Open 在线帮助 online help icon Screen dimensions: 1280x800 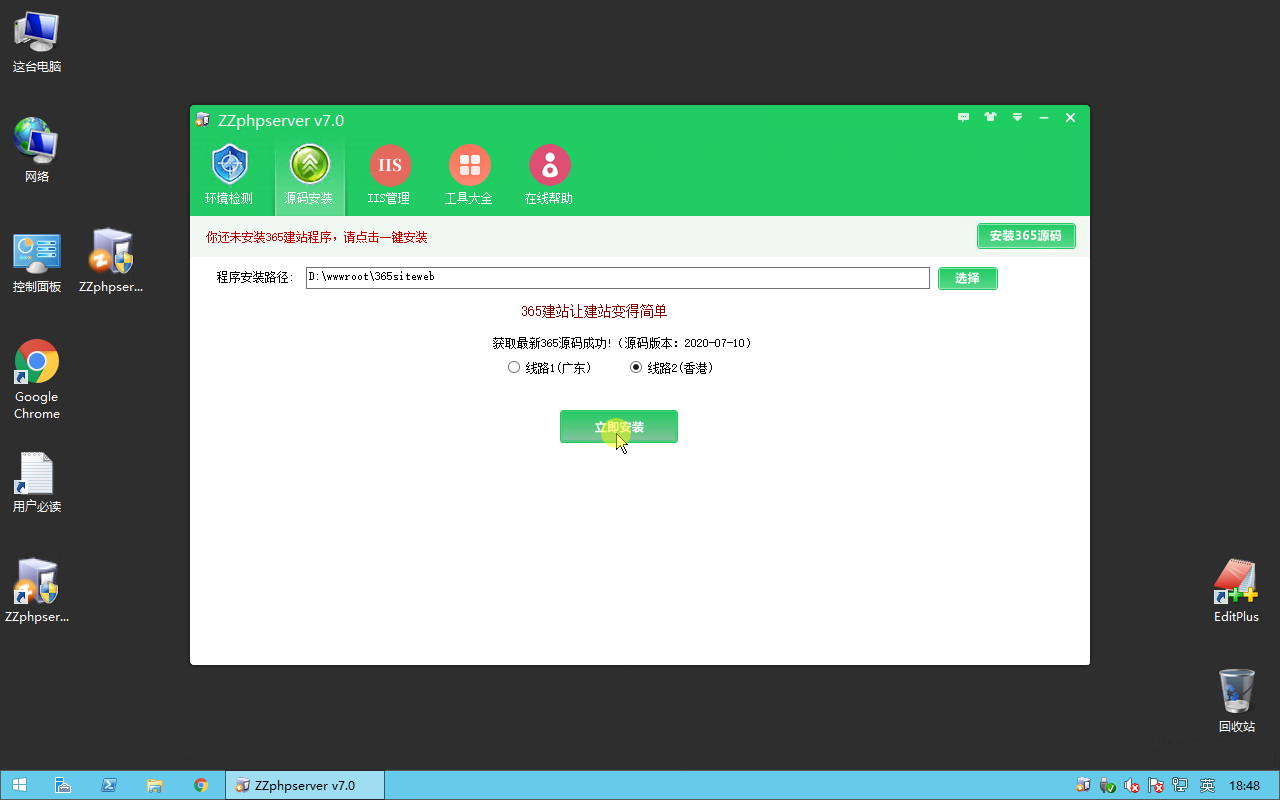point(549,176)
